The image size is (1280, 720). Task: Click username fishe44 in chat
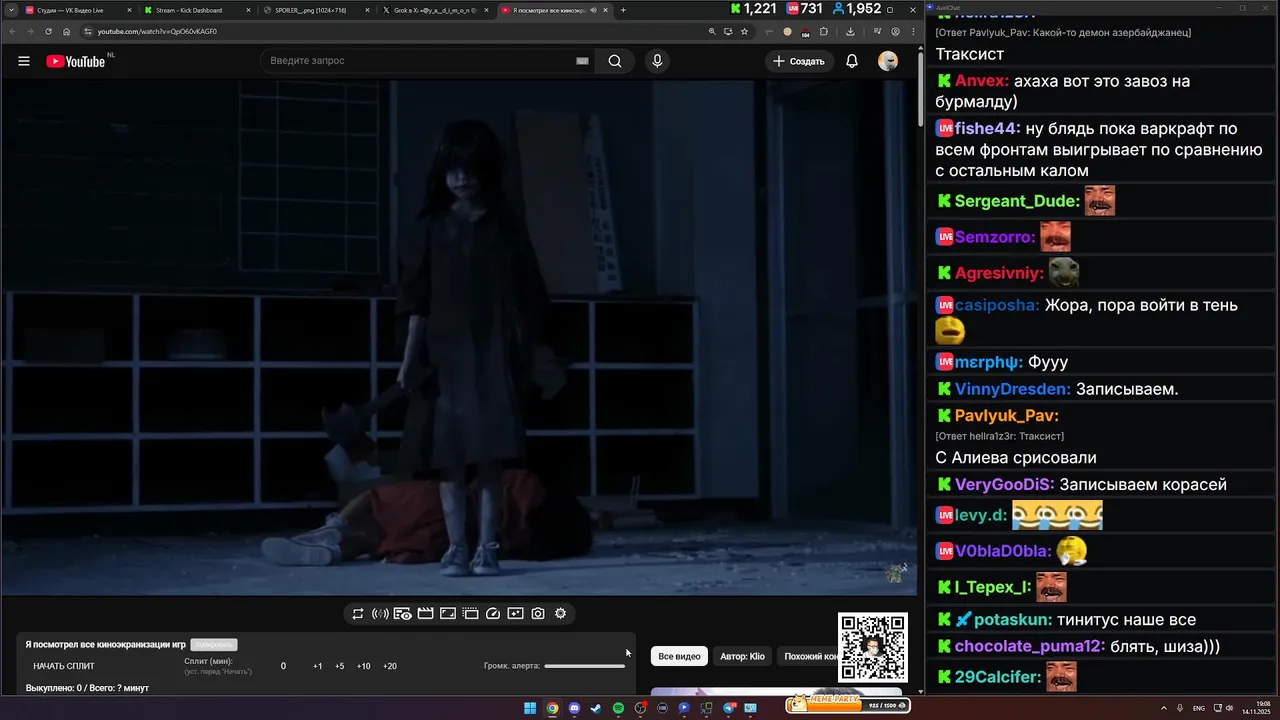[987, 128]
